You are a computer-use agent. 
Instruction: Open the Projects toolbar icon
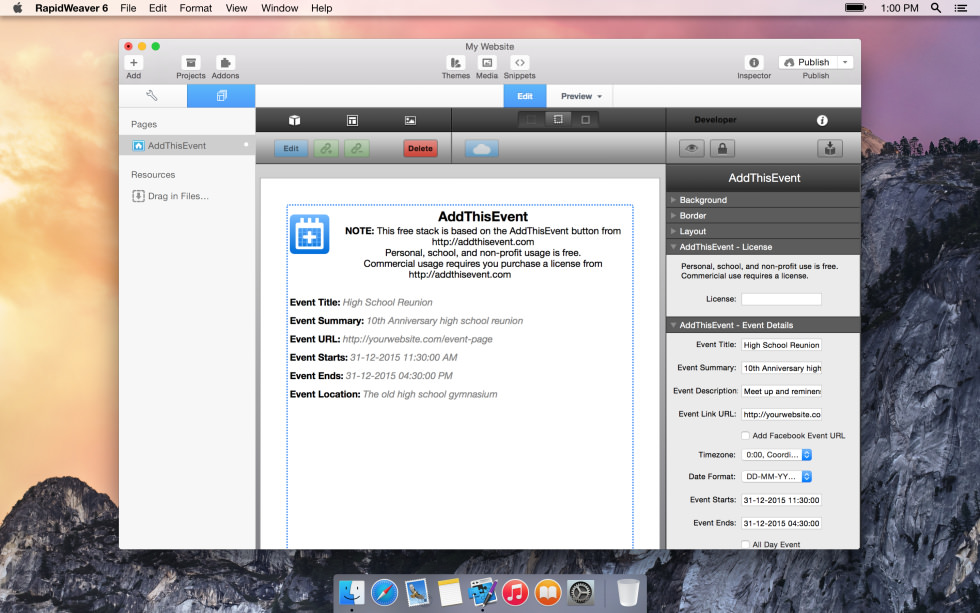[x=191, y=62]
